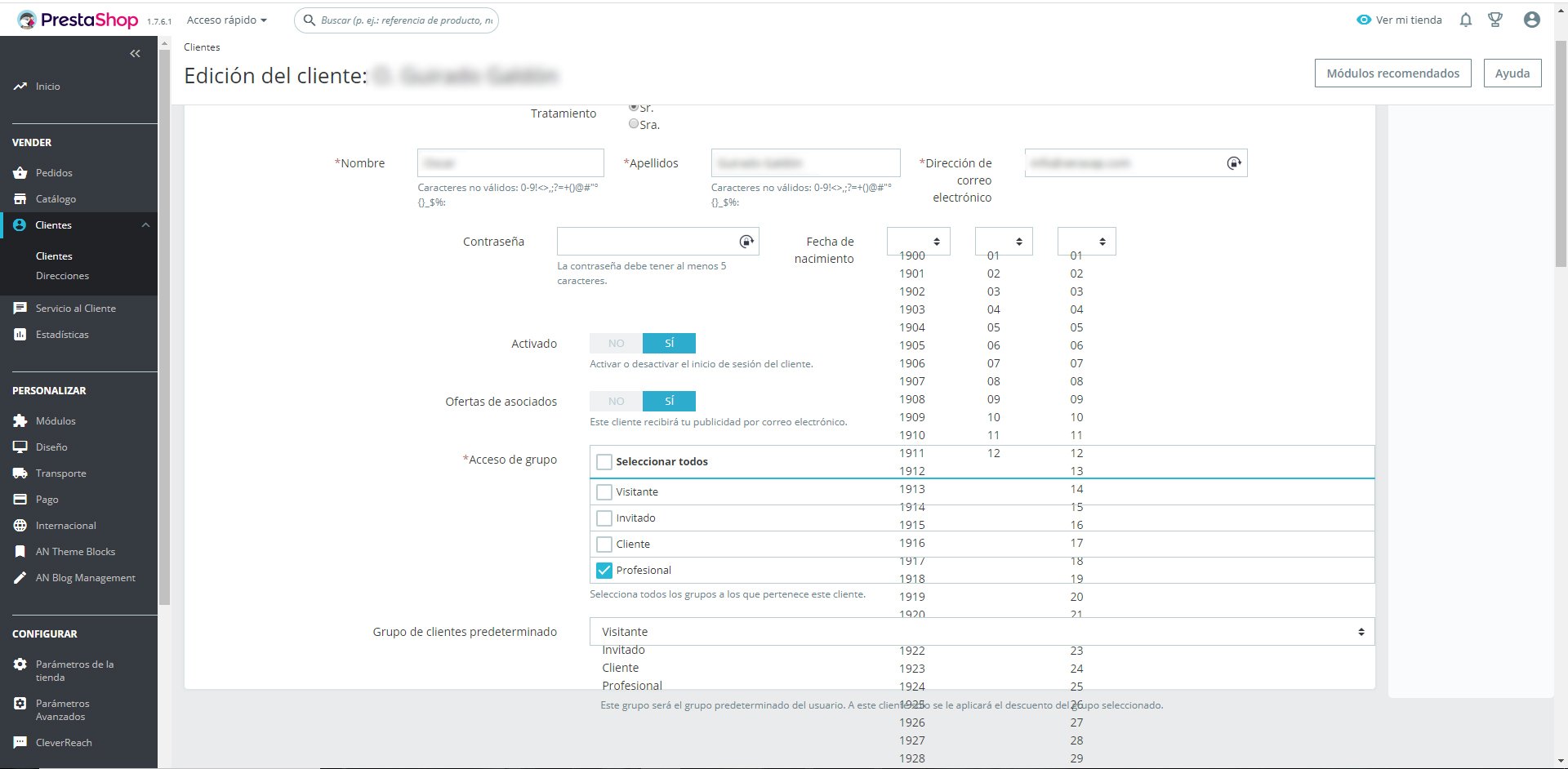The height and width of the screenshot is (769, 1568).
Task: Click the CleverReach icon
Action: click(x=20, y=742)
